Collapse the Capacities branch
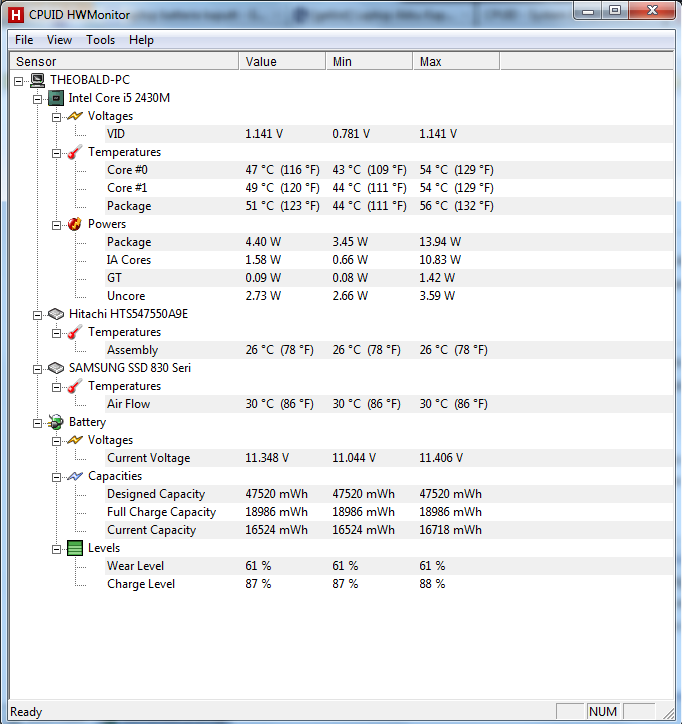682x724 pixels. tap(56, 478)
